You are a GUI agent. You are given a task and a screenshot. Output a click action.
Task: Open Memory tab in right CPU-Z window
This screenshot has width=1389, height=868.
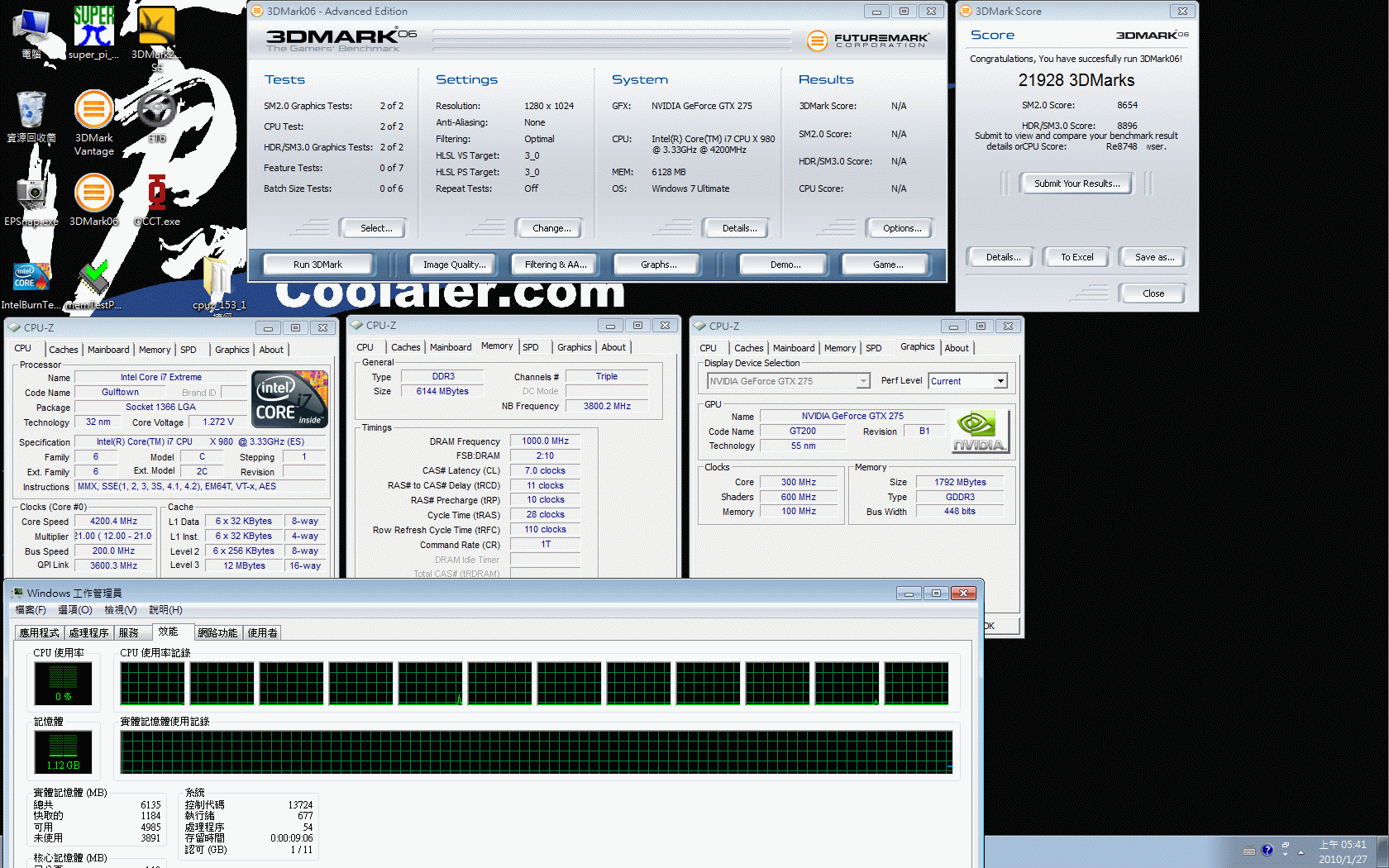coord(840,348)
